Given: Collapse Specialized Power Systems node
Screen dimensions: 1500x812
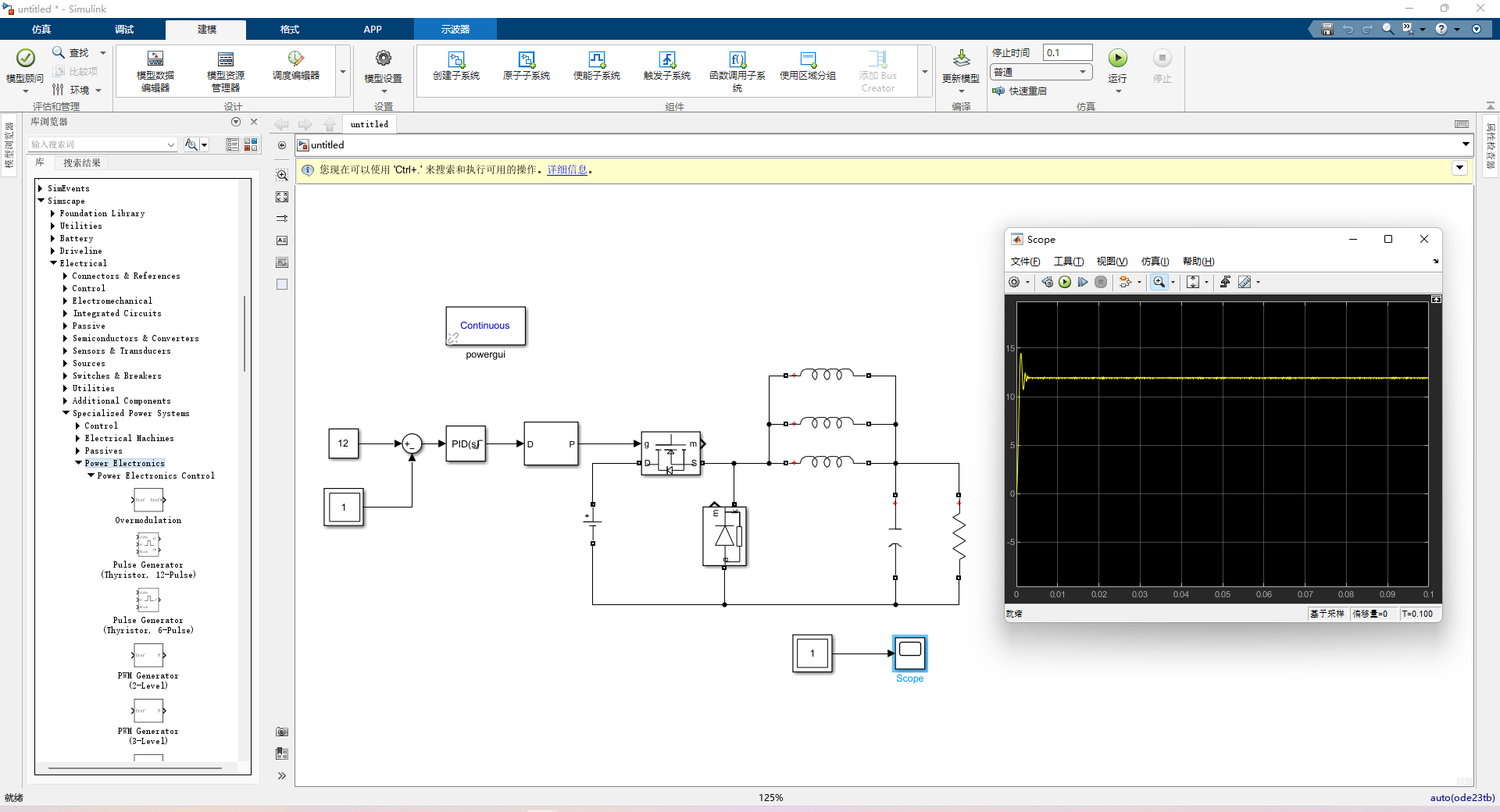Looking at the screenshot, I should (x=66, y=413).
